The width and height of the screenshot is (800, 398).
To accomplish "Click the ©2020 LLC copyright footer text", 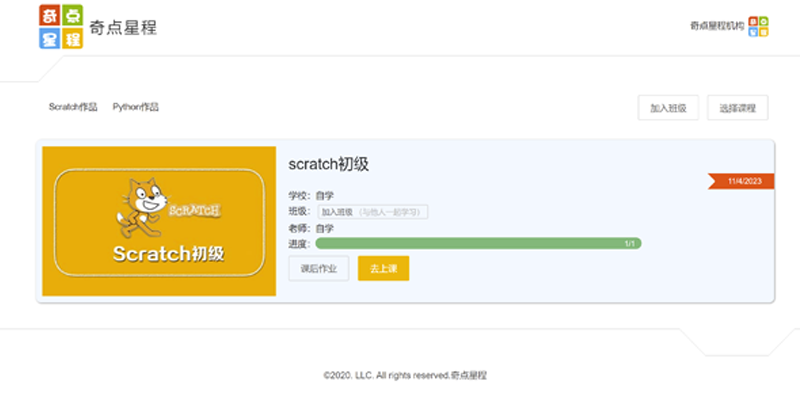I will click(x=405, y=376).
